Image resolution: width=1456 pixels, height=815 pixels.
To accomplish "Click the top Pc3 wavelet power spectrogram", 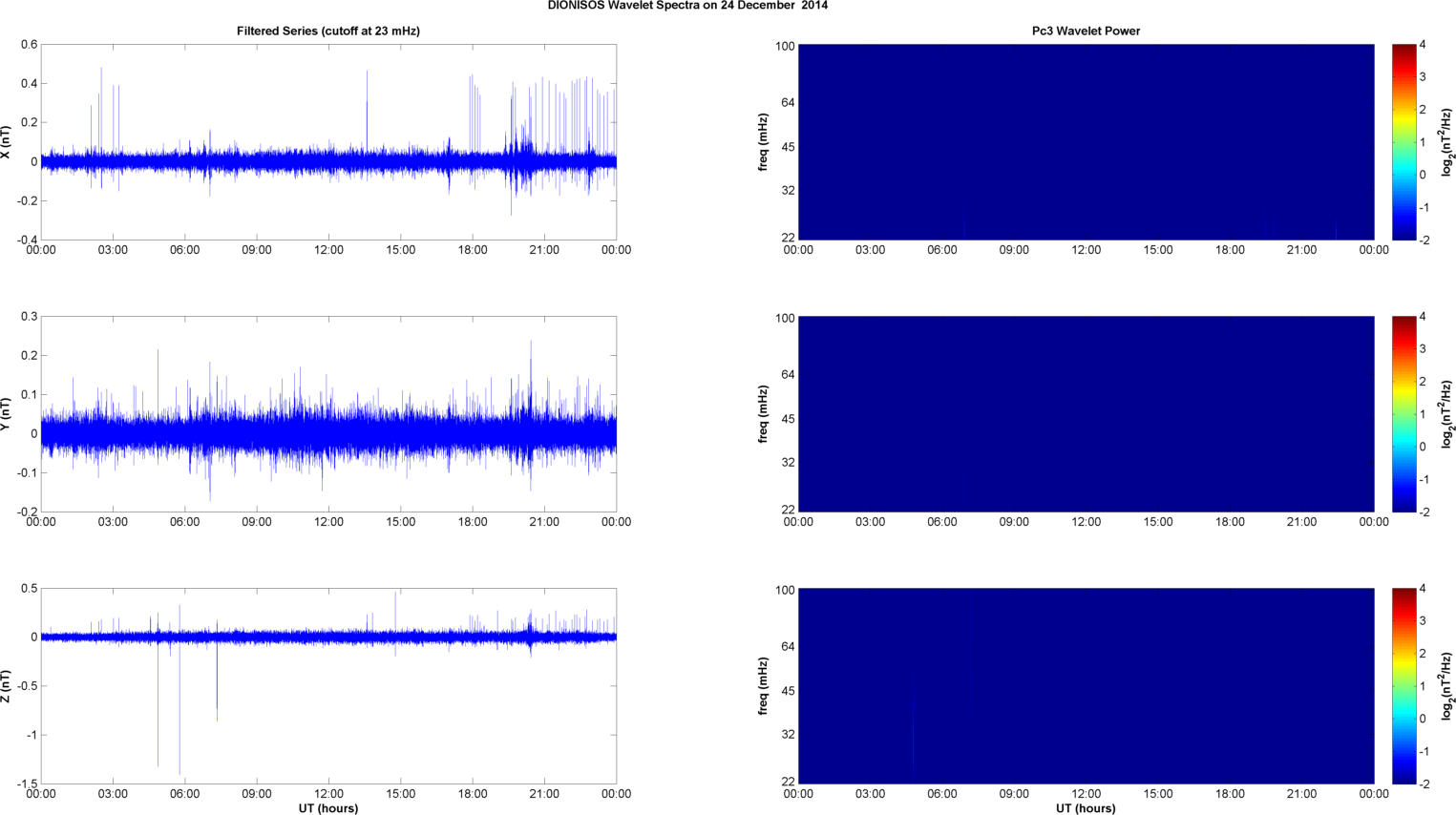I will coord(1086,142).
